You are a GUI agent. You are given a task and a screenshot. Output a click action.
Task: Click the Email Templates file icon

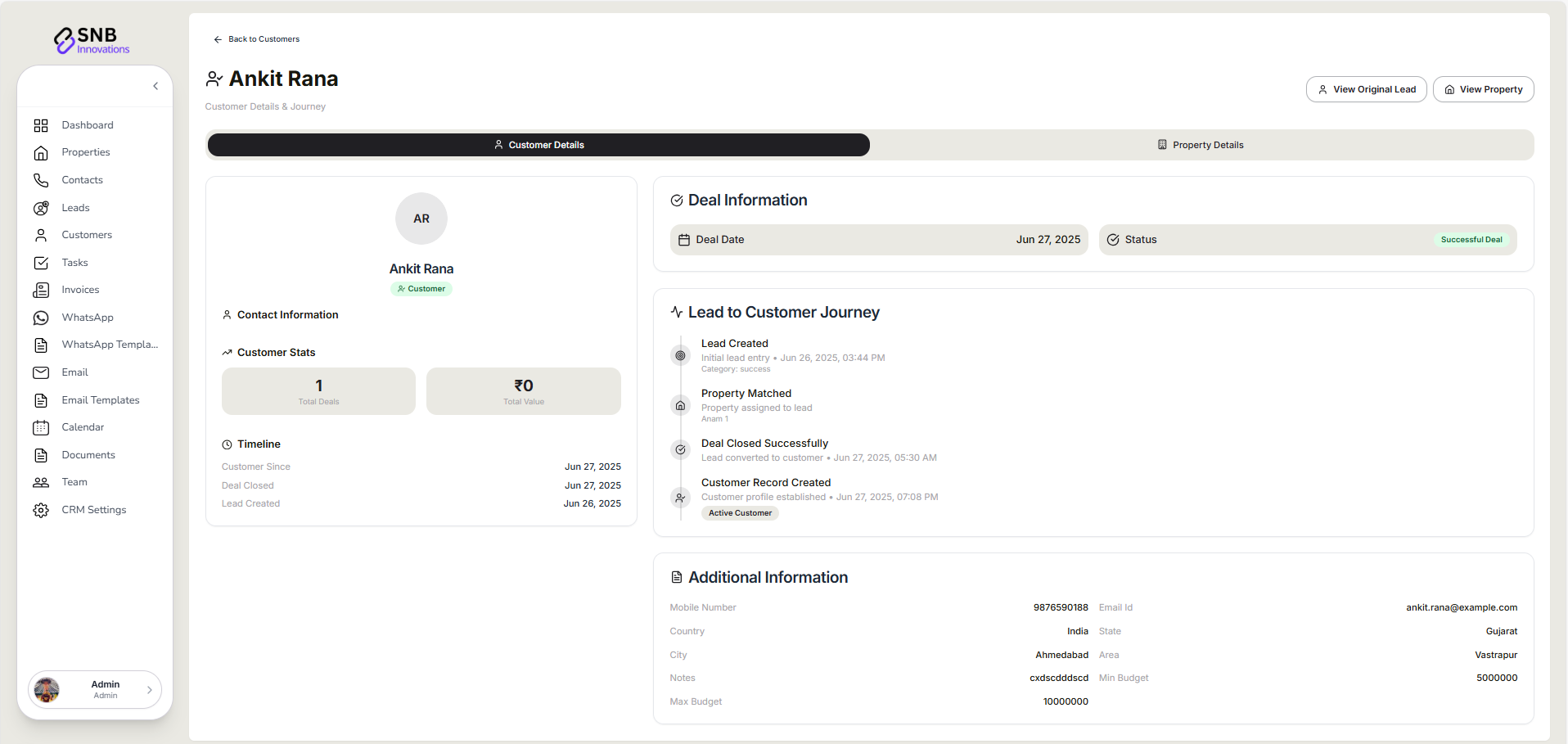(x=41, y=400)
